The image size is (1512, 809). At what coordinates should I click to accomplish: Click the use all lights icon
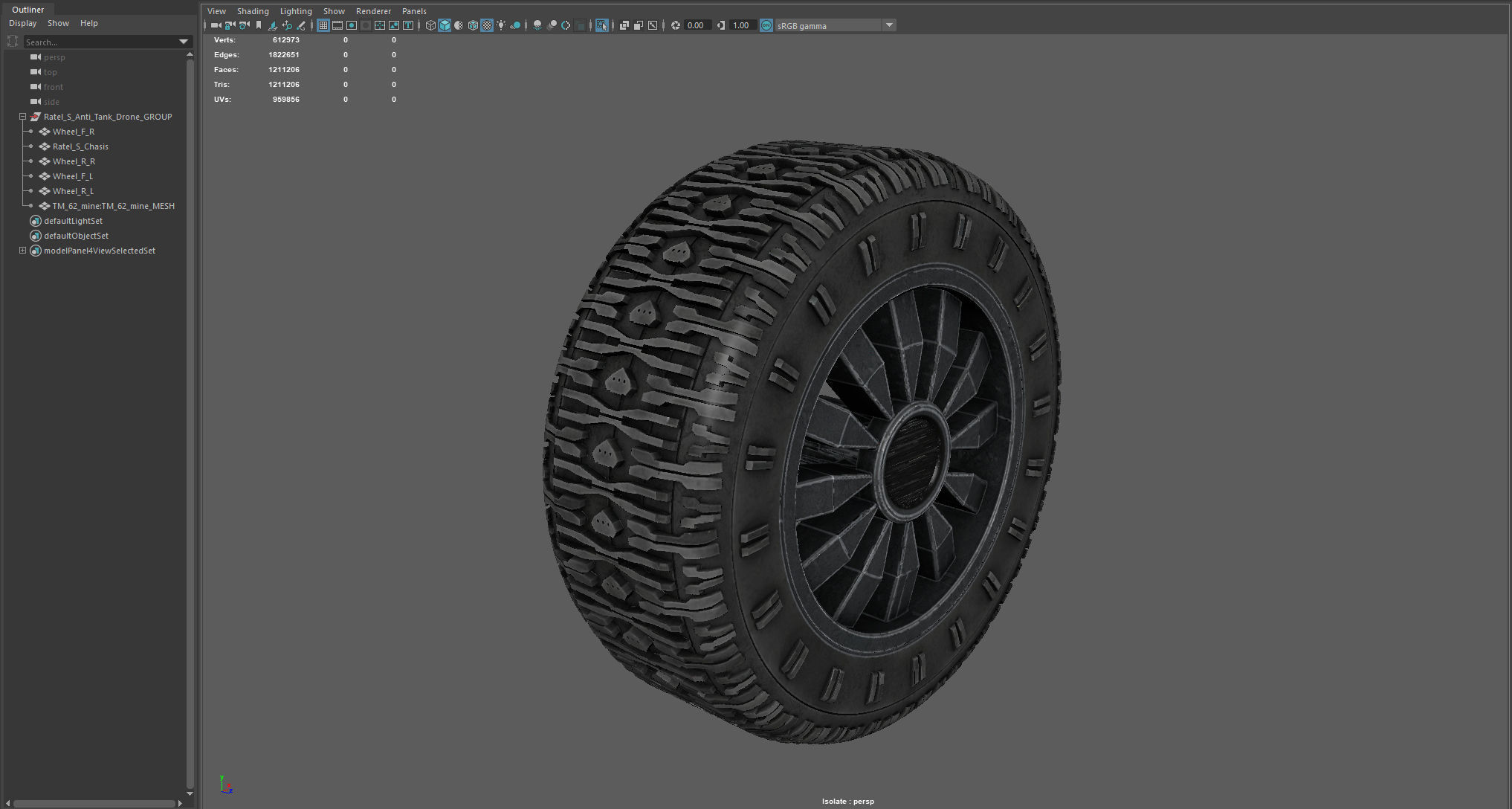point(501,25)
